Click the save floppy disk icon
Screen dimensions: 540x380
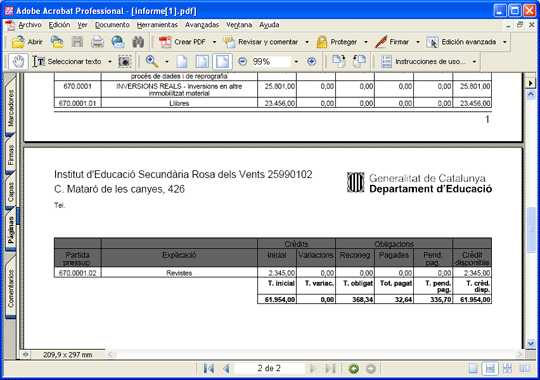coord(77,42)
